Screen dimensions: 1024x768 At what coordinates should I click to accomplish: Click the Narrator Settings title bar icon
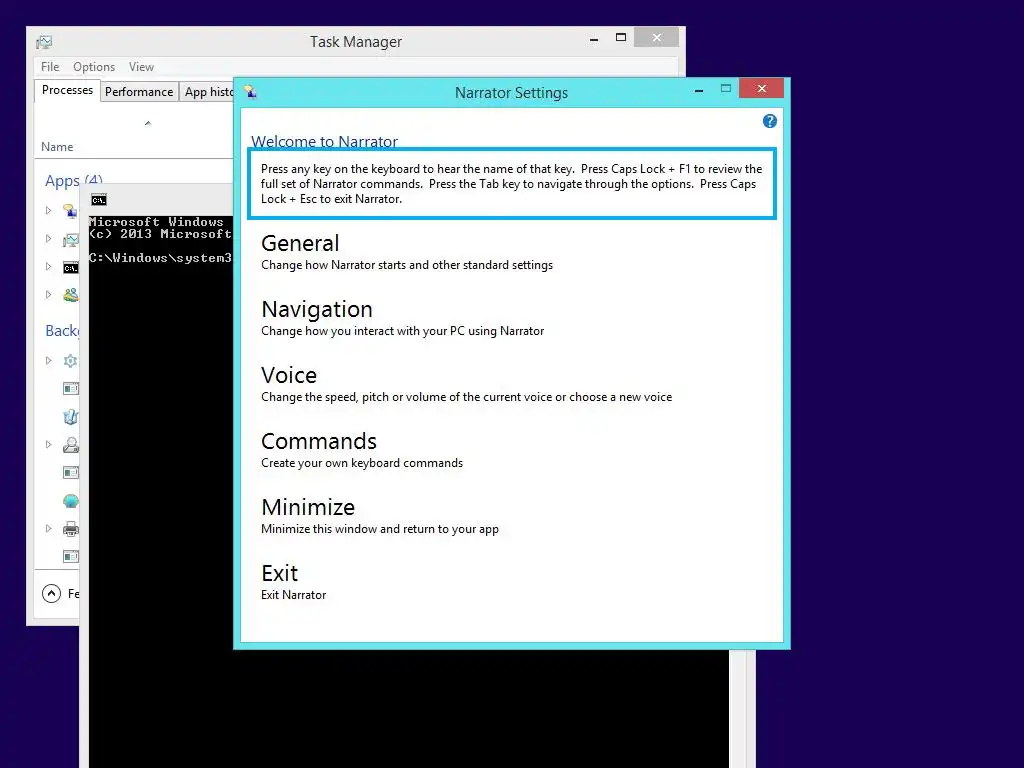(251, 92)
